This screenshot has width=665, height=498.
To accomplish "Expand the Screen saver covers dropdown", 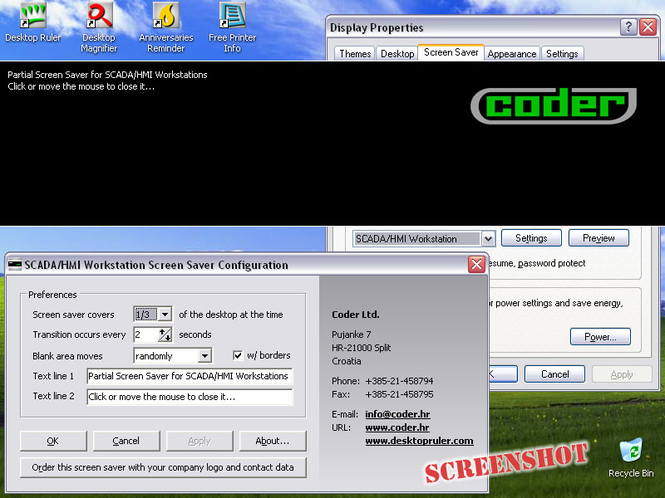I will click(x=165, y=314).
